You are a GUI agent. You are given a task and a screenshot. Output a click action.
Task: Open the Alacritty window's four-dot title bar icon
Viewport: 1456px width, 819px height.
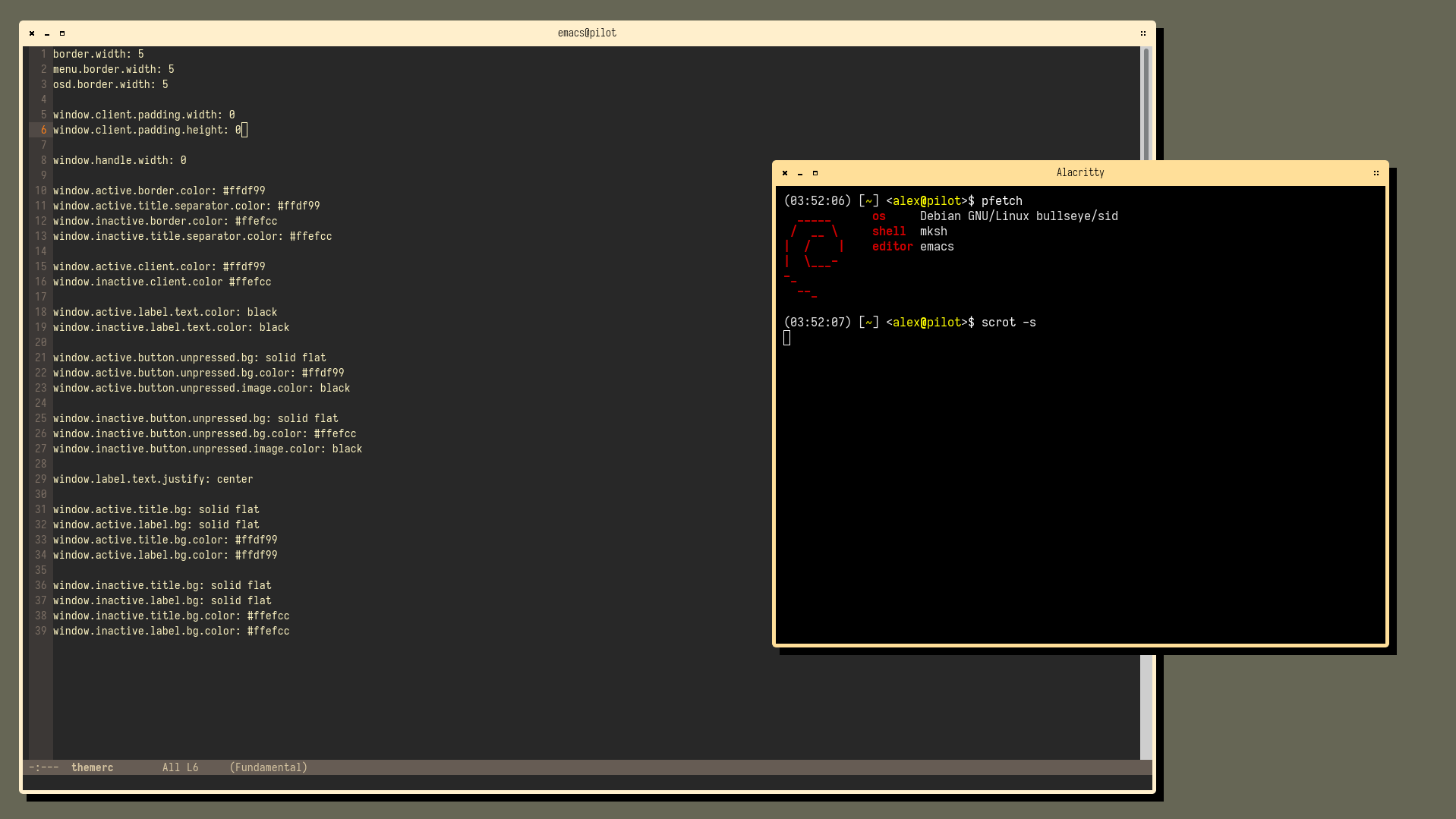point(1376,173)
